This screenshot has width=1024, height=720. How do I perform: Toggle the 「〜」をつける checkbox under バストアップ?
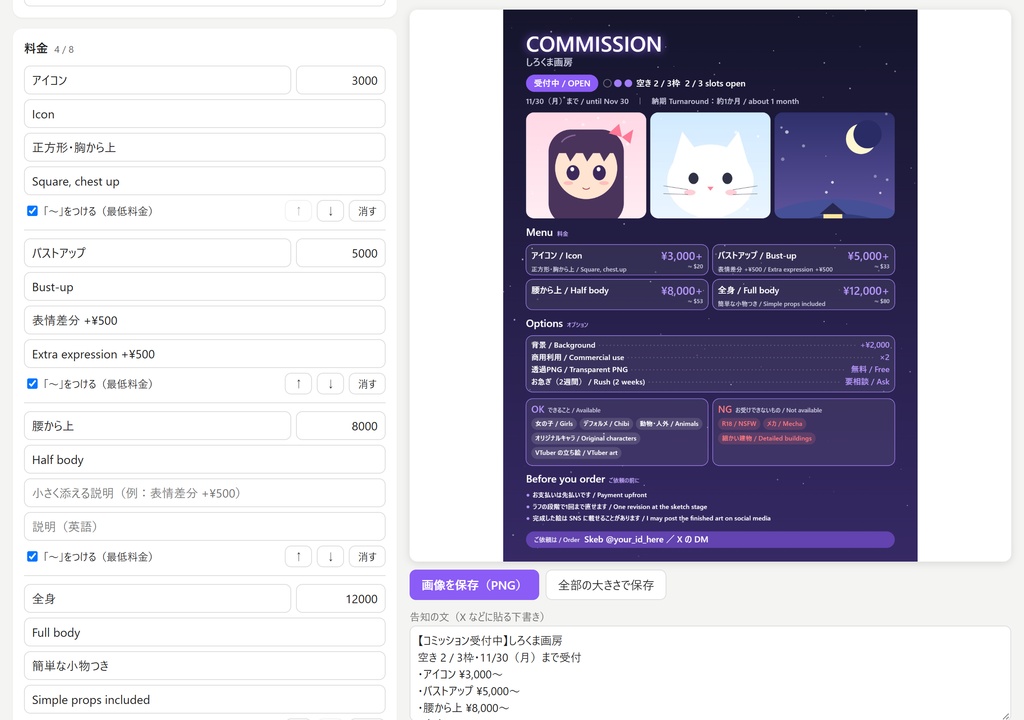(32, 384)
